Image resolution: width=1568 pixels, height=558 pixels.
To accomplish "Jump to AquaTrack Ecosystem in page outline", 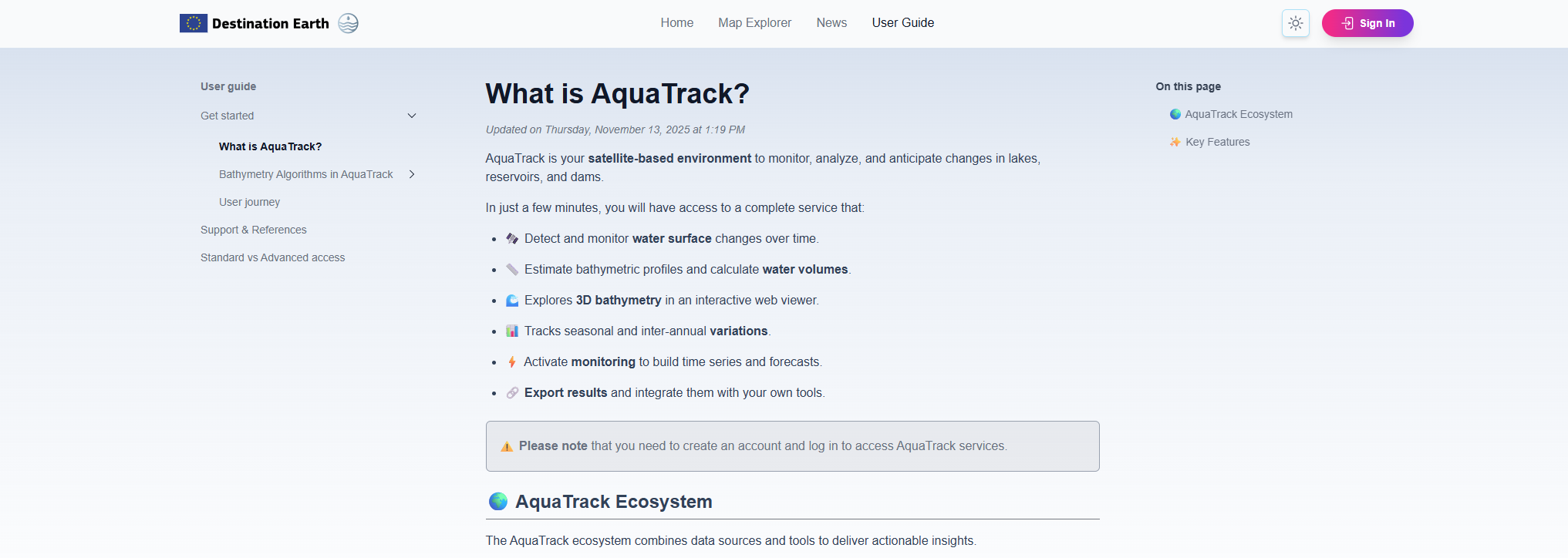I will 1238,114.
